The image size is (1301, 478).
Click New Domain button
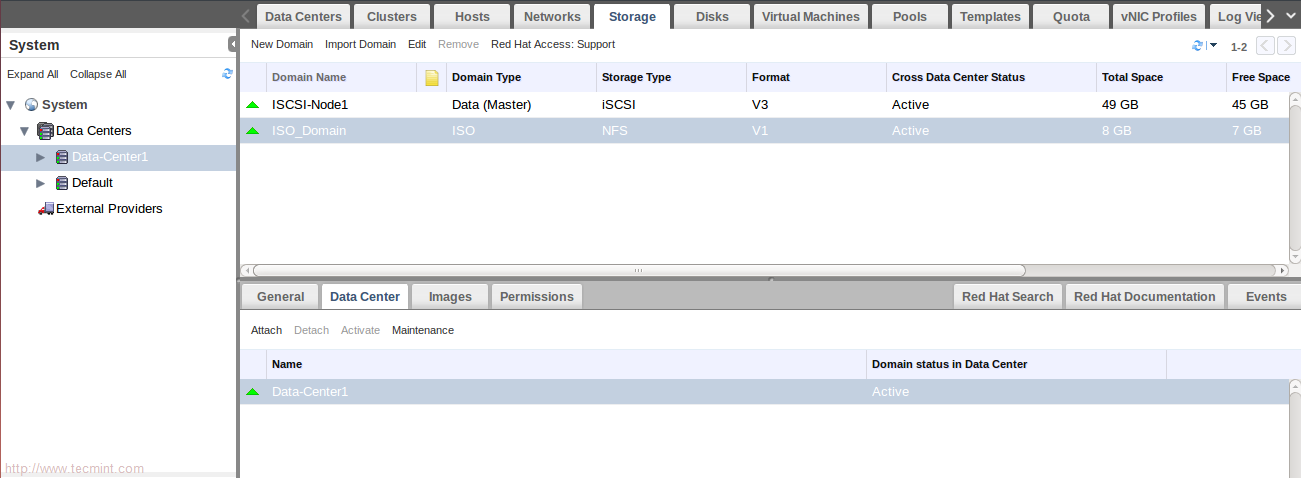(x=281, y=45)
